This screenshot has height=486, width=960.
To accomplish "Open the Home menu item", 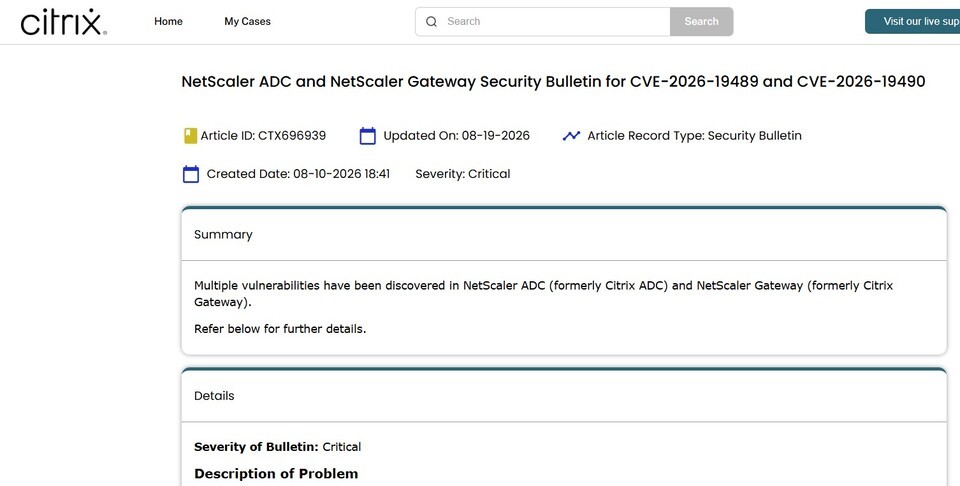I will point(168,21).
